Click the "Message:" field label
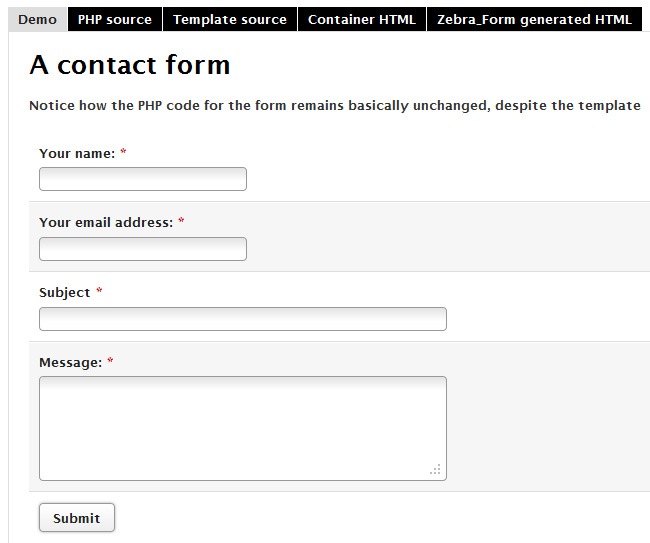Image resolution: width=650 pixels, height=543 pixels. click(70, 363)
